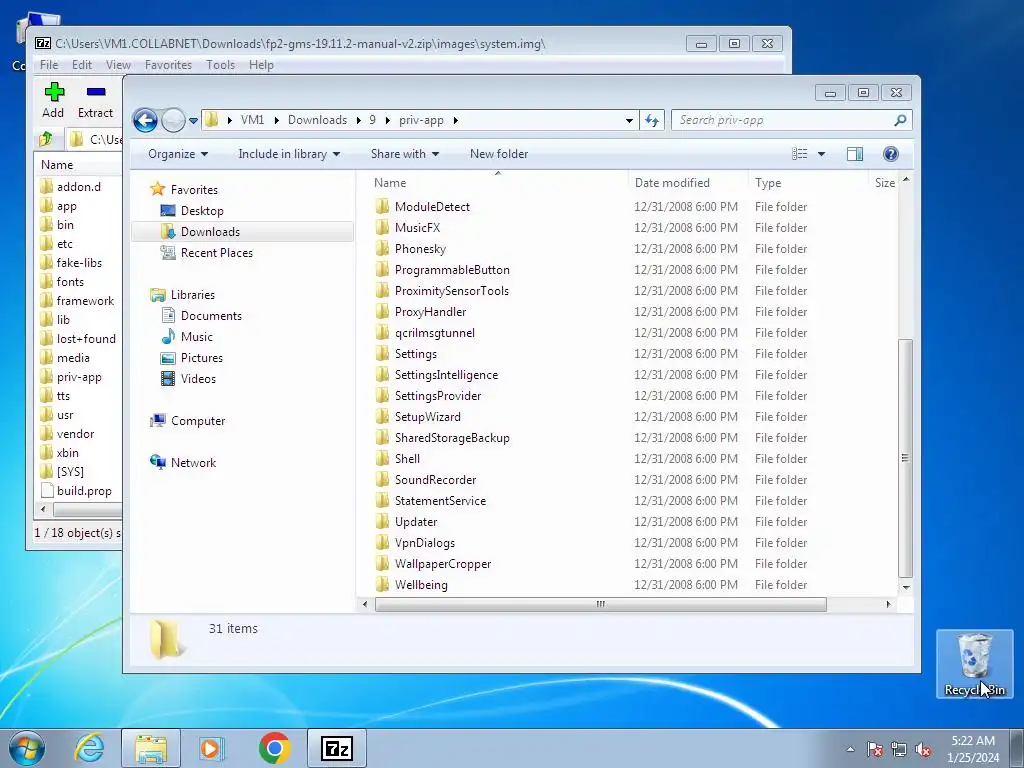The image size is (1024, 768).
Task: Click the Downloads breadcrumb segment
Action: click(317, 120)
